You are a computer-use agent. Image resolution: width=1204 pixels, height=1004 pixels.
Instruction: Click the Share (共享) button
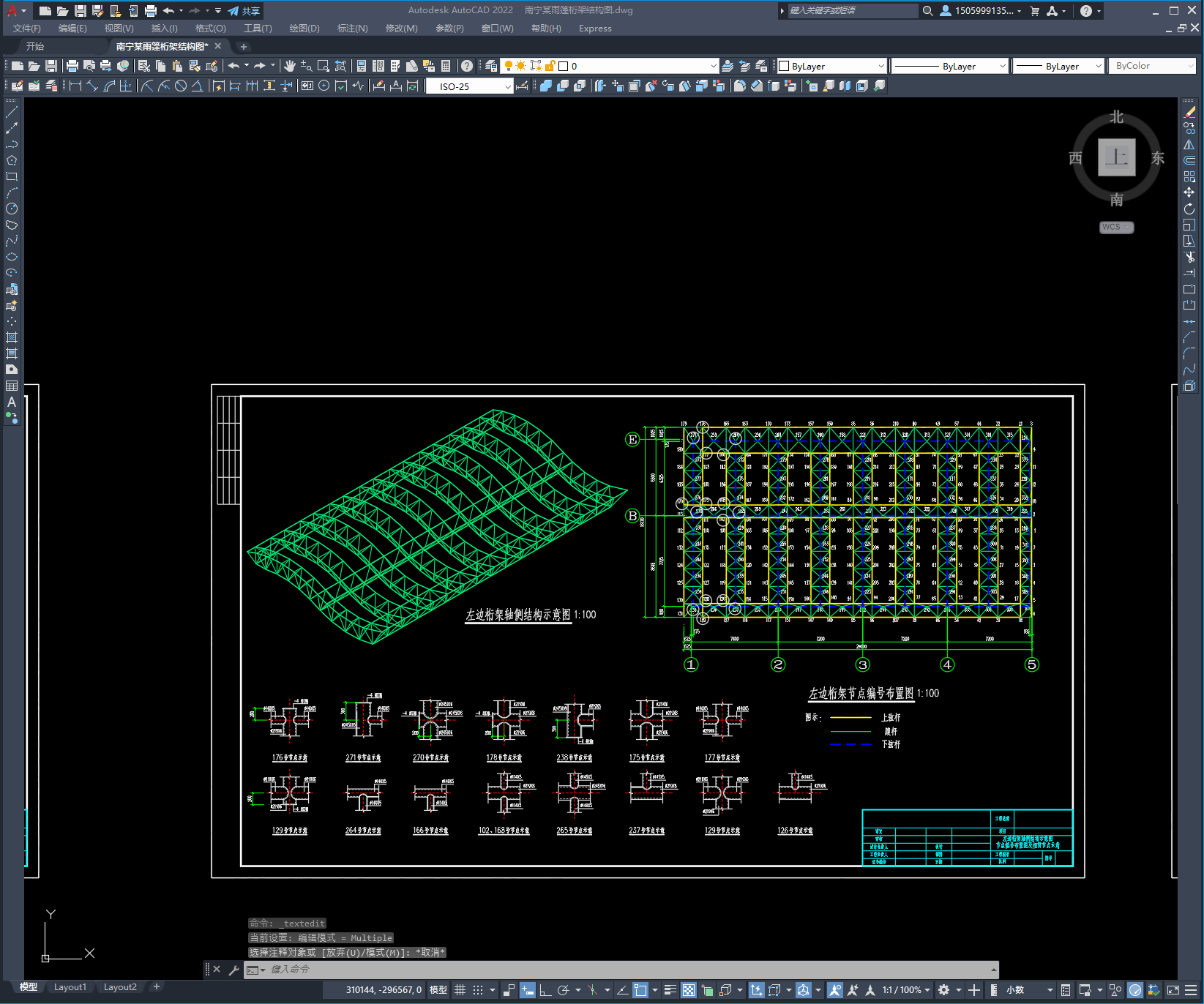pyautogui.click(x=244, y=11)
